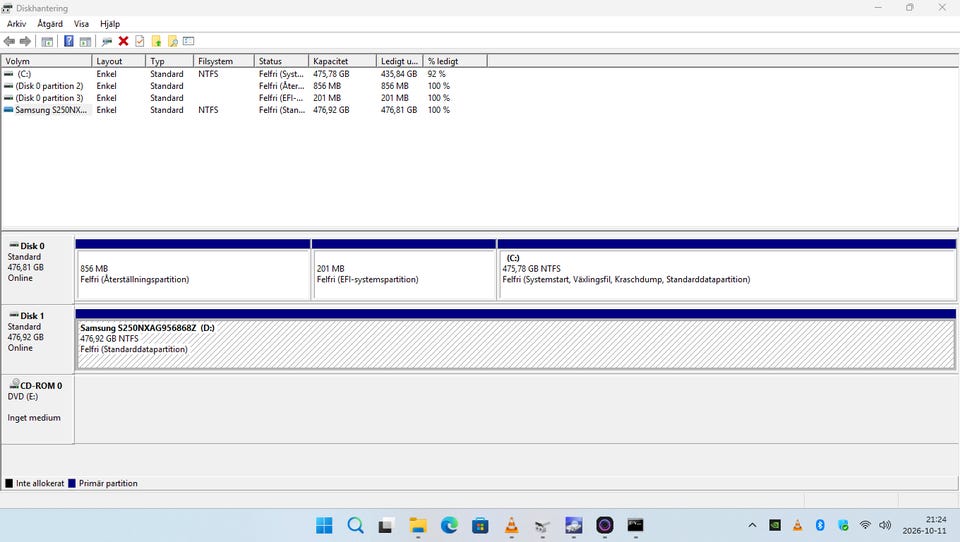Select the Samsung S250NXAG956868Z (D:) partition block
Screen dimensions: 960x542
(516, 339)
